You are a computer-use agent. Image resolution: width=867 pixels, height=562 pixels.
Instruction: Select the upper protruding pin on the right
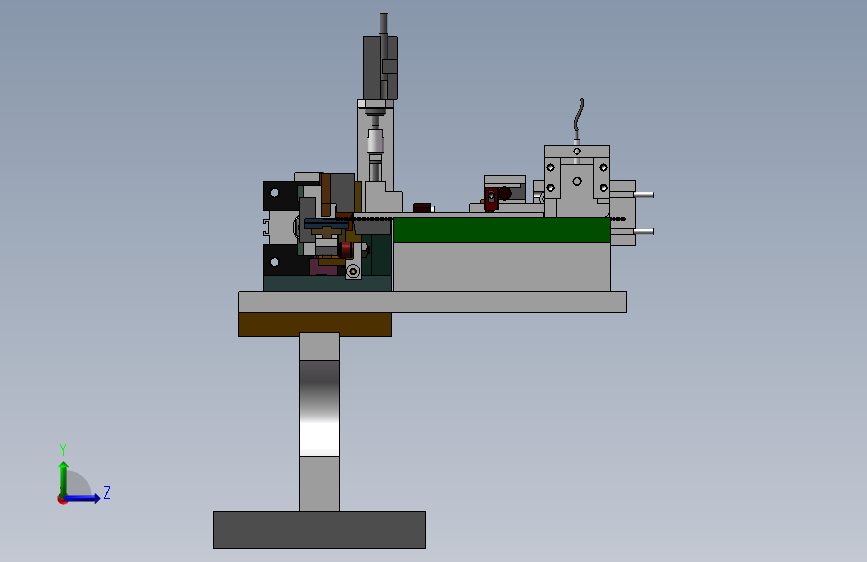644,195
